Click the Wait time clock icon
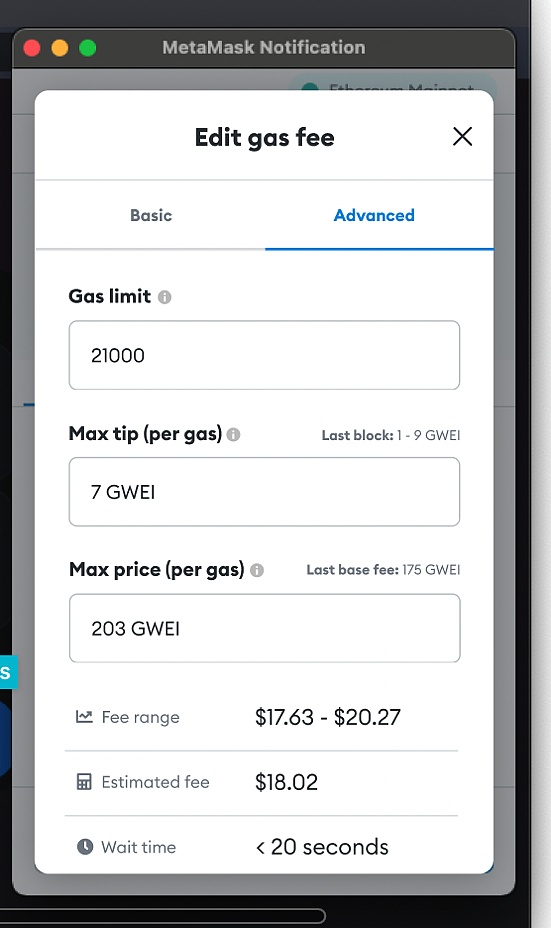The width and height of the screenshot is (551, 928). tap(85, 847)
